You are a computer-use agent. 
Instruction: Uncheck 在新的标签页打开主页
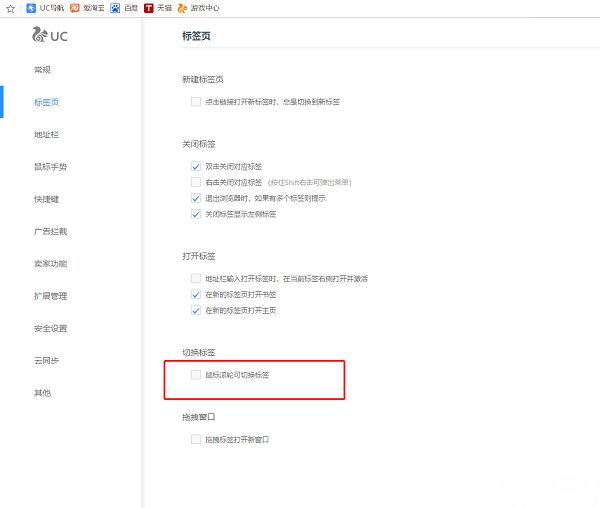pyautogui.click(x=196, y=310)
